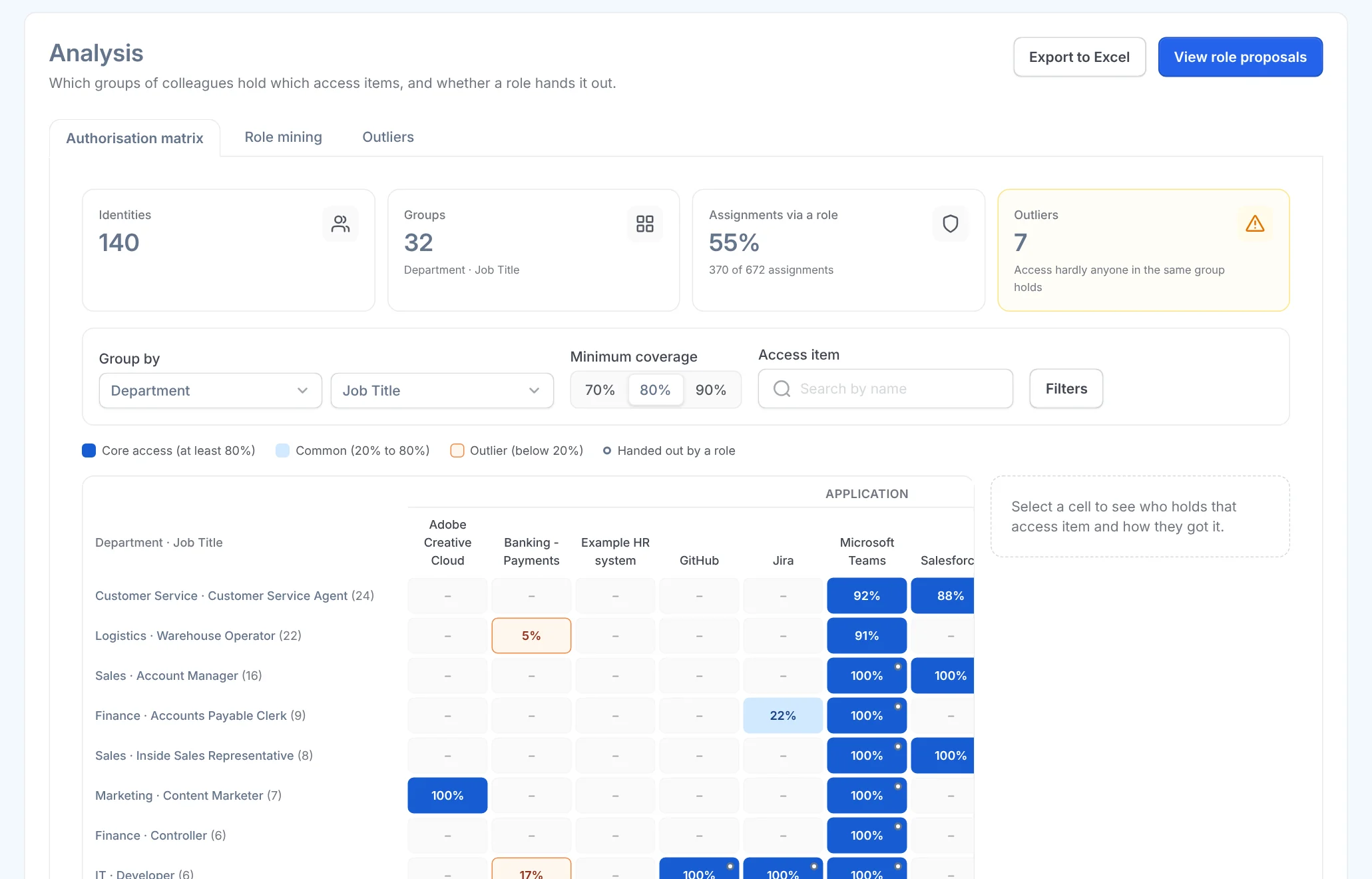The image size is (1372, 879).
Task: Click 'Customer Service · Customer Service Agent (24)' row
Action: click(x=234, y=596)
